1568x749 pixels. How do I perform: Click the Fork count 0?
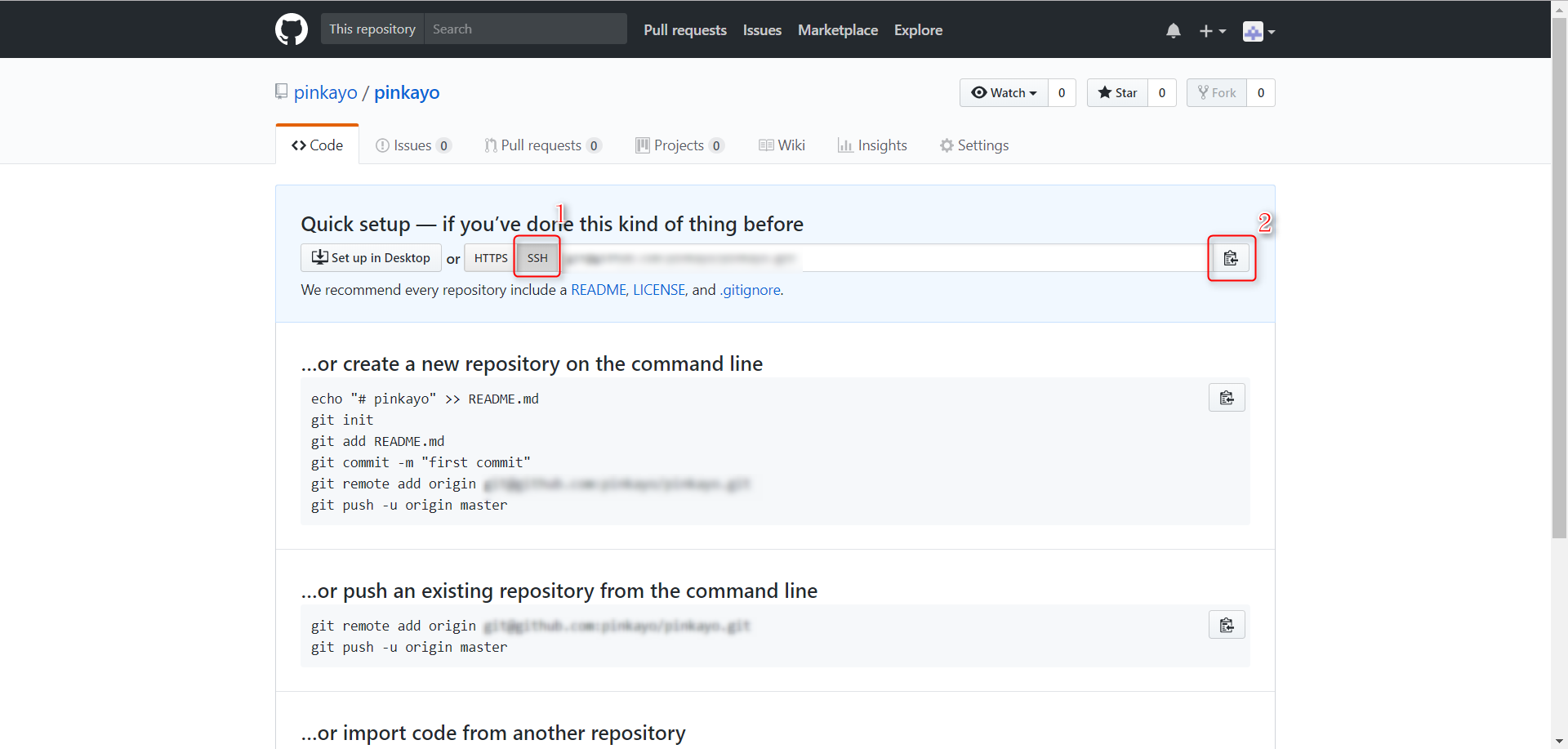(x=1261, y=92)
